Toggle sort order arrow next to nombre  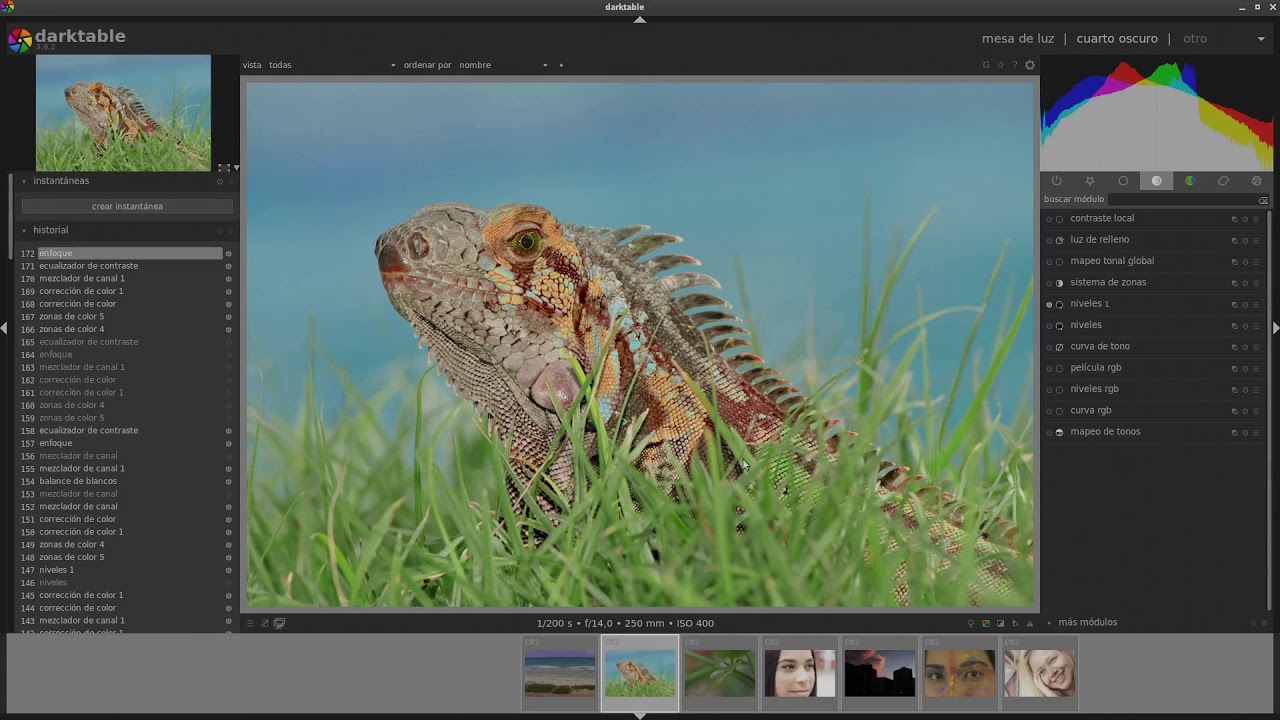pyautogui.click(x=561, y=65)
